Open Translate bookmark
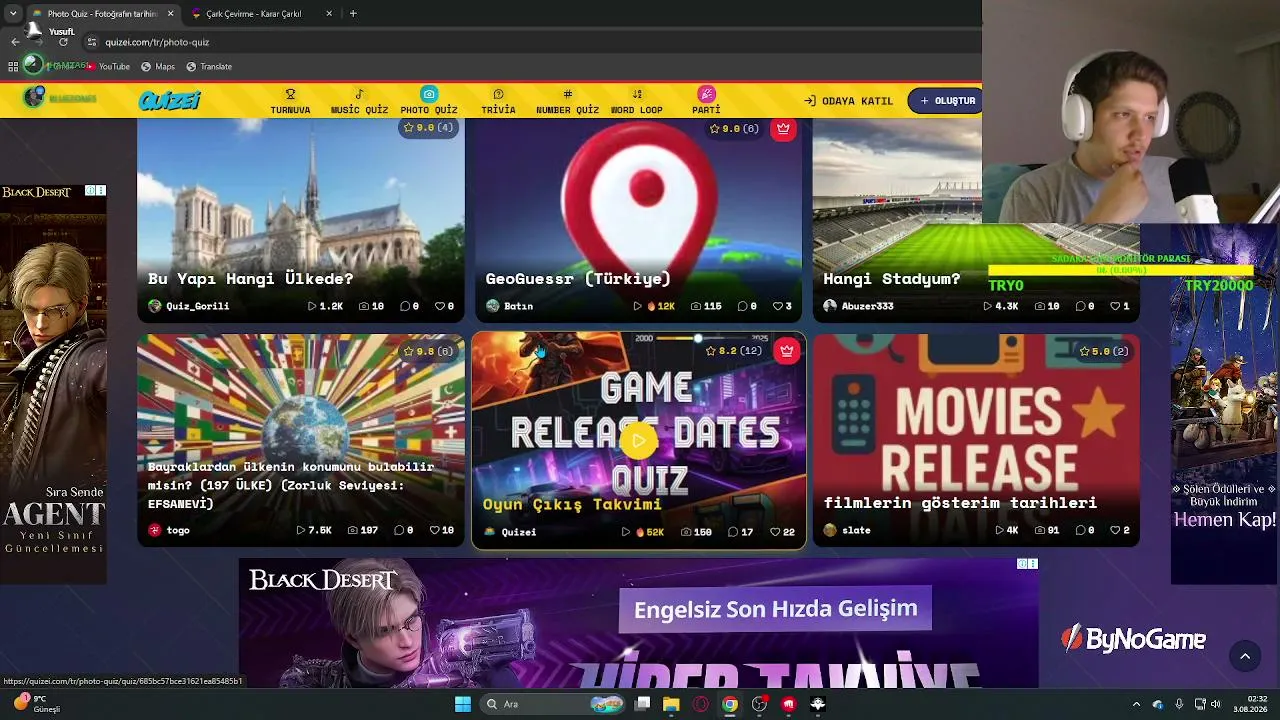 [209, 67]
